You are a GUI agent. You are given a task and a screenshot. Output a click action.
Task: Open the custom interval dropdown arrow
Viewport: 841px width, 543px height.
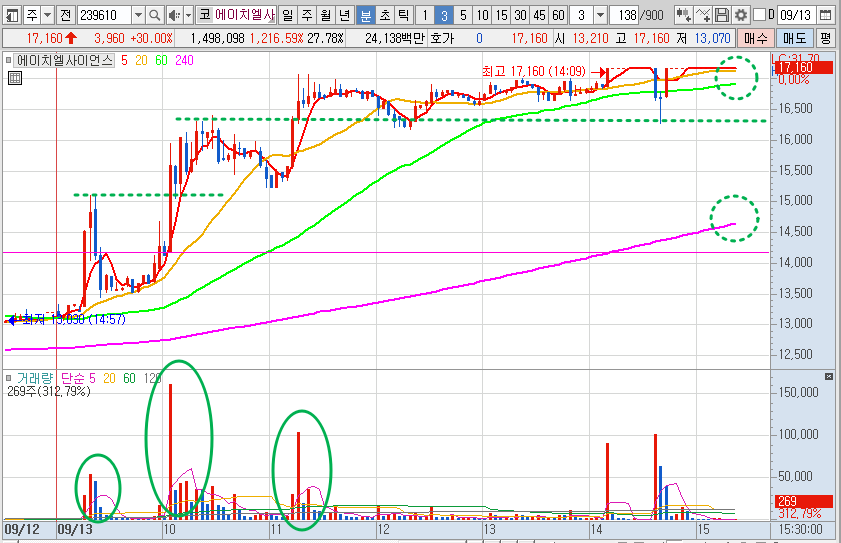[601, 15]
